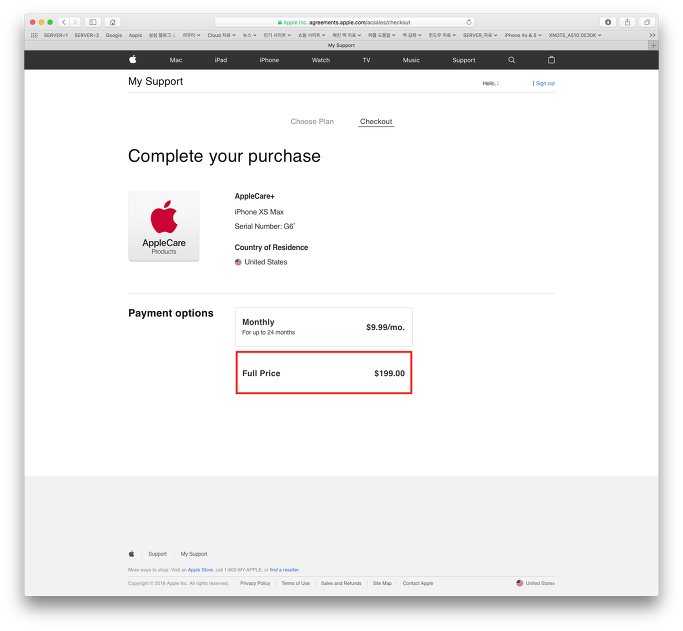Expand the Cloud bookmark folder
Screen dimensions: 683x631
[x=221, y=35]
